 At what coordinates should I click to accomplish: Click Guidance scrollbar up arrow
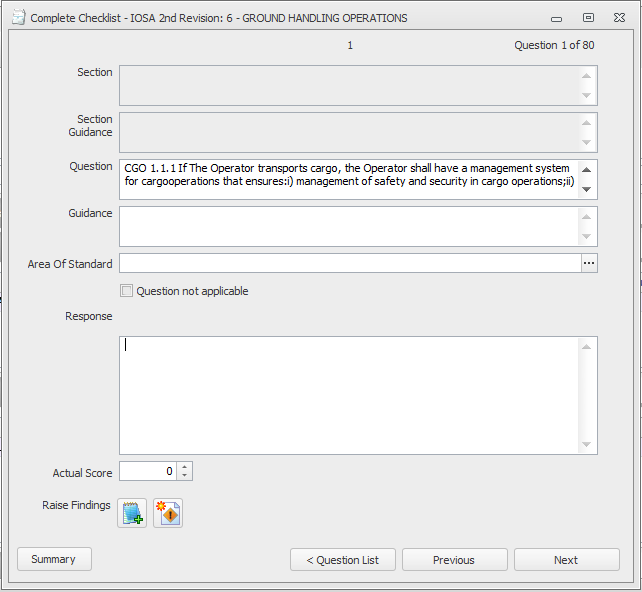(586, 217)
